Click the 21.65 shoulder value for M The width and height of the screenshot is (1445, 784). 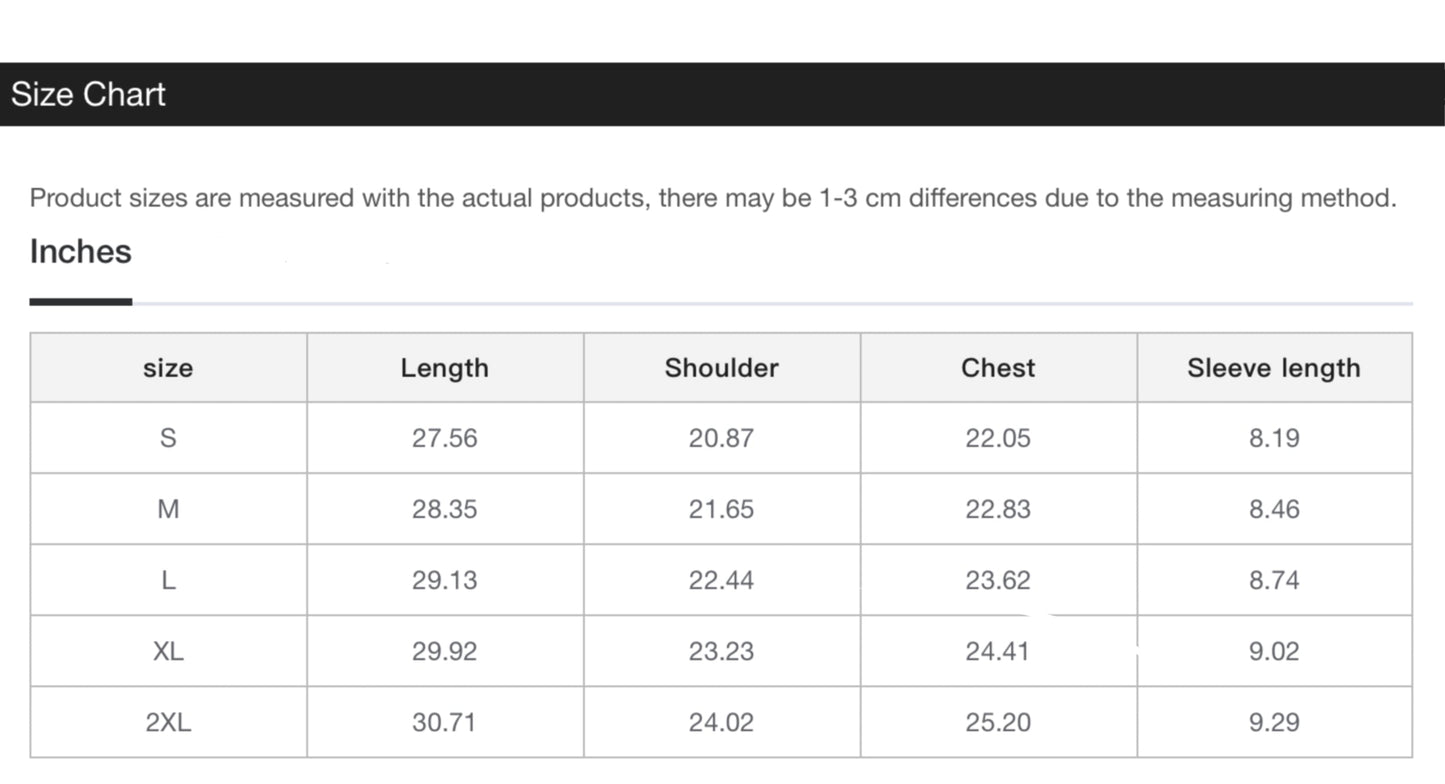721,509
